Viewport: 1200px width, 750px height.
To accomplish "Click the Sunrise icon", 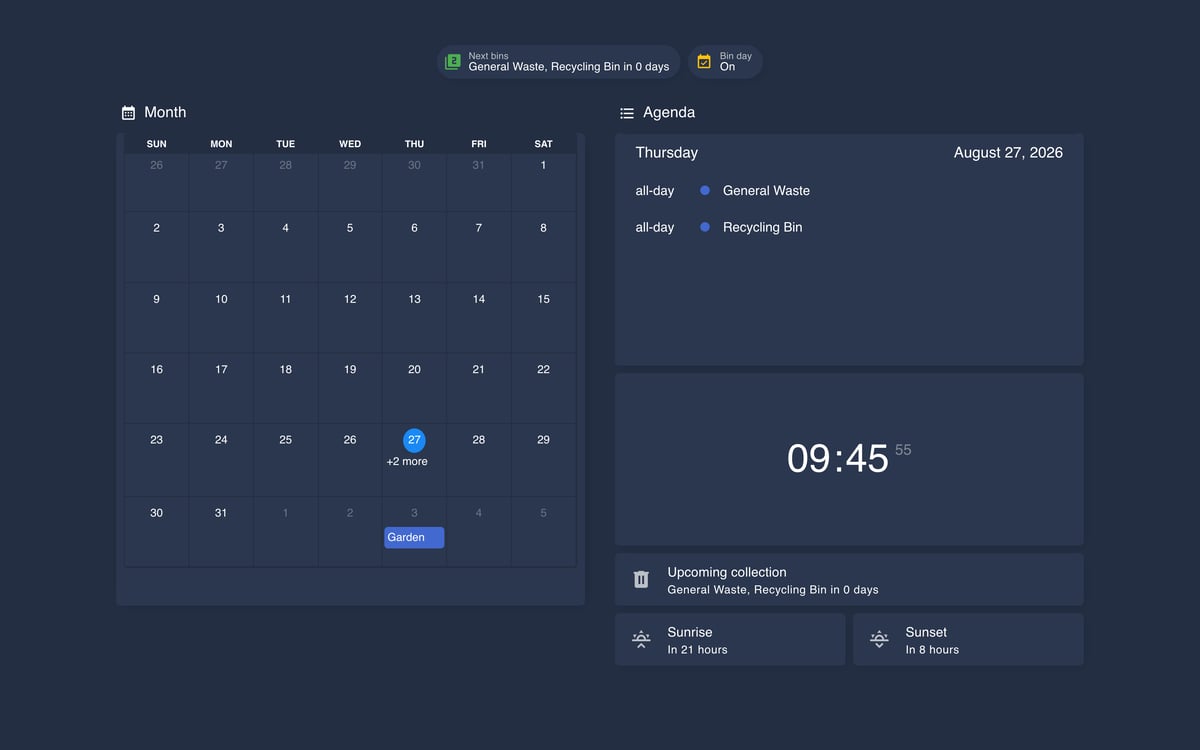I will point(642,639).
